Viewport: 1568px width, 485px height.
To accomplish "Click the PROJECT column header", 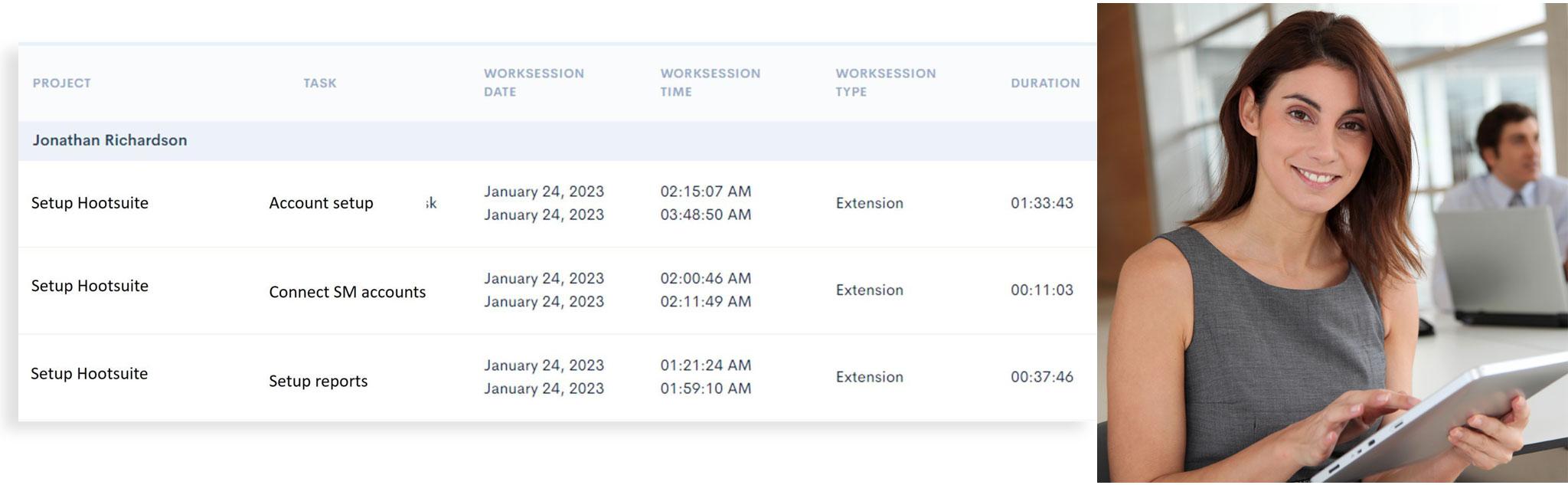I will coord(61,83).
